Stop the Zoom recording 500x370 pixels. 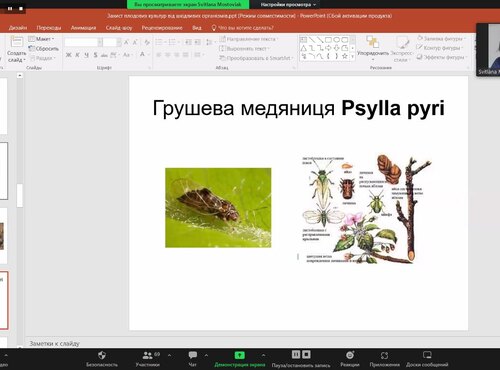pyautogui.click(x=307, y=354)
